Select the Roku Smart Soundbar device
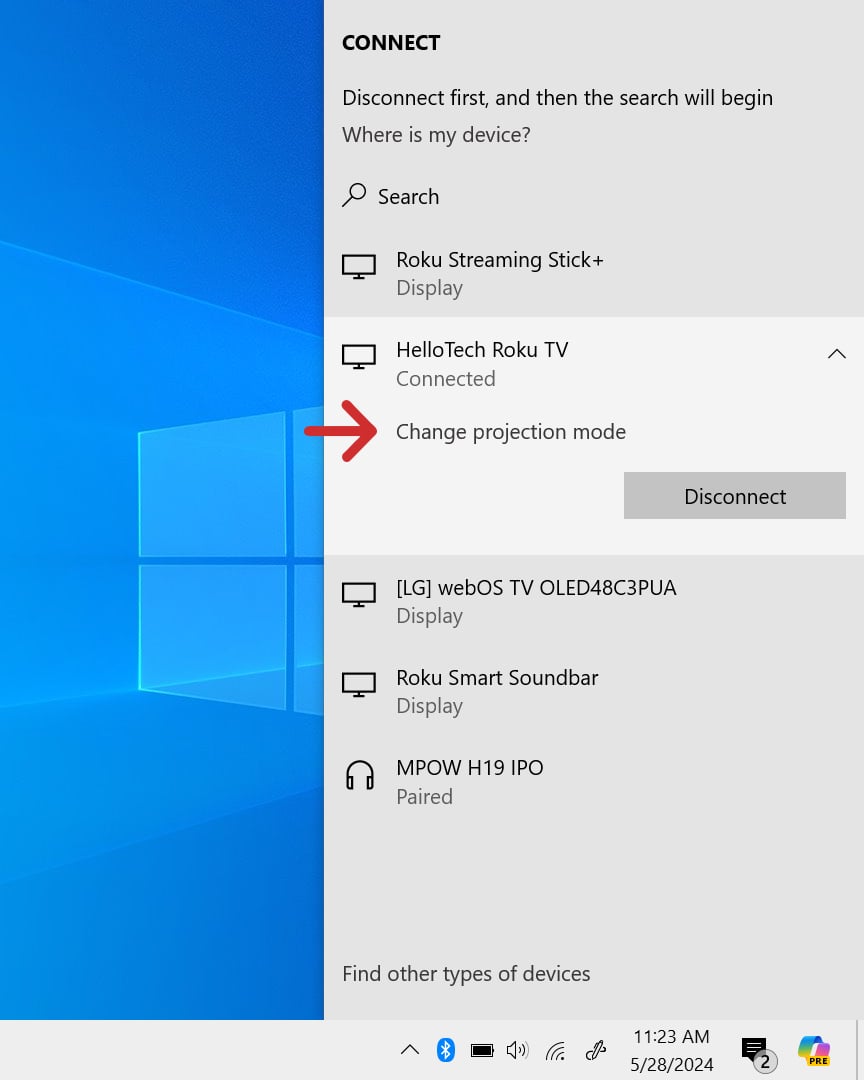The image size is (864, 1080). pos(497,690)
